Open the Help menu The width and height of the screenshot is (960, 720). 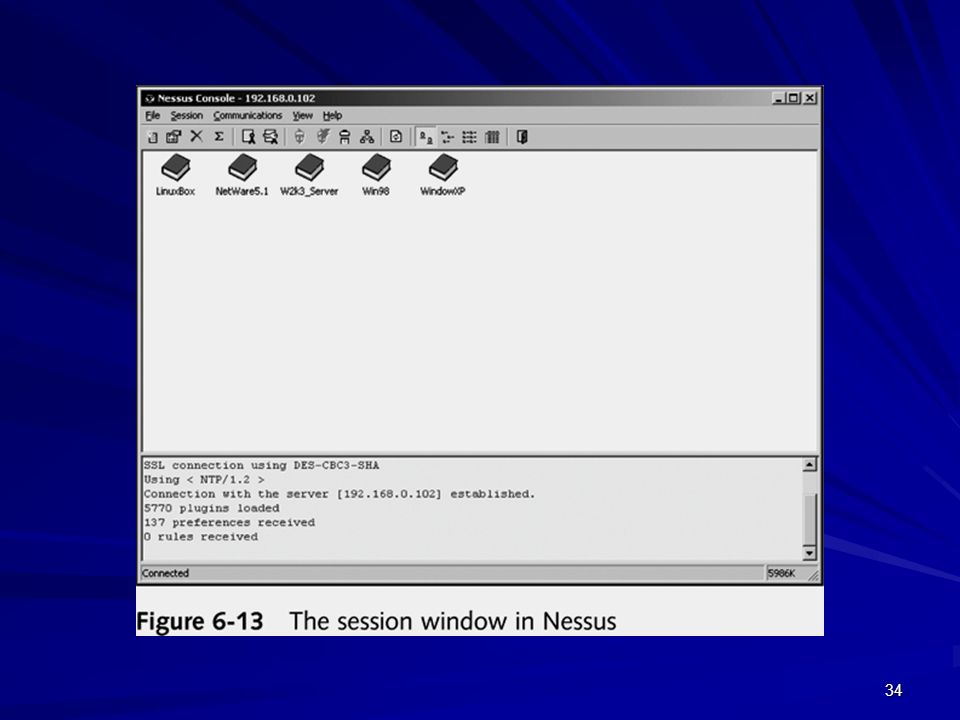(332, 115)
